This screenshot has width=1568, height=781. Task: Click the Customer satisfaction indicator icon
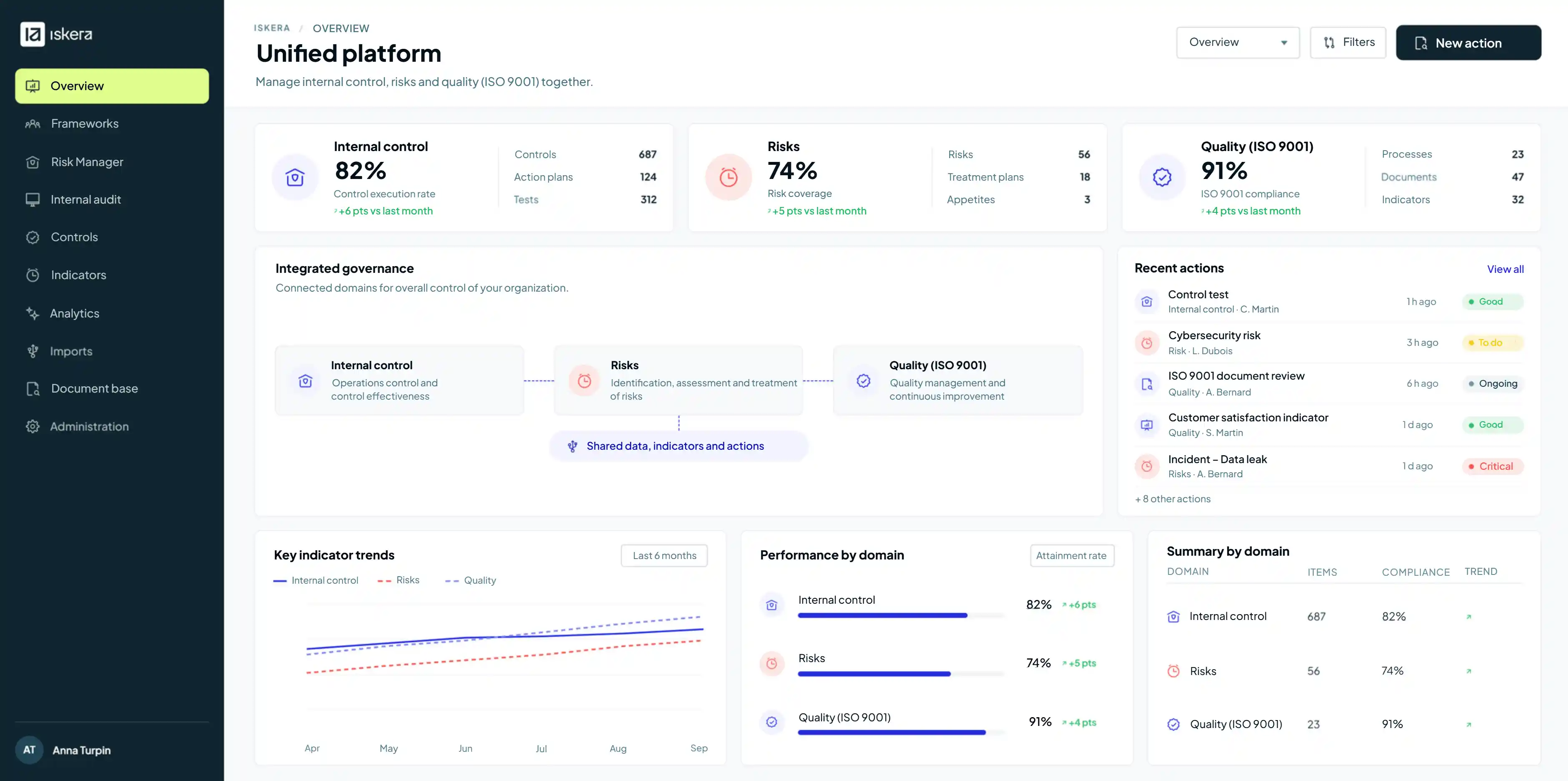(1147, 425)
